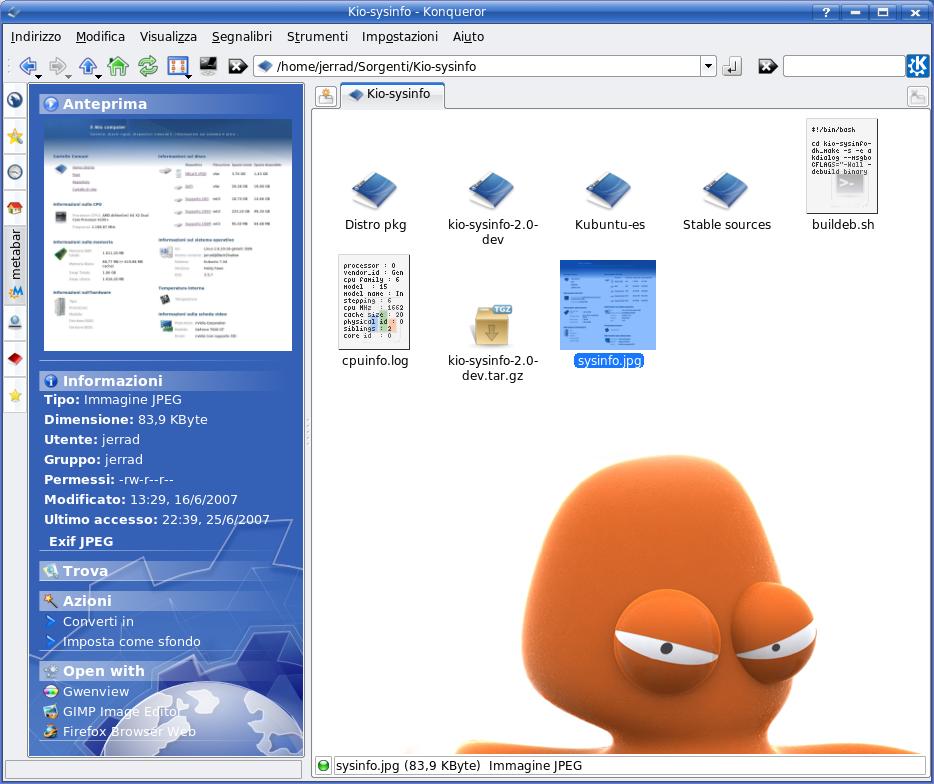The image size is (934, 784).
Task: Collapse the Open with section
Action: click(167, 671)
